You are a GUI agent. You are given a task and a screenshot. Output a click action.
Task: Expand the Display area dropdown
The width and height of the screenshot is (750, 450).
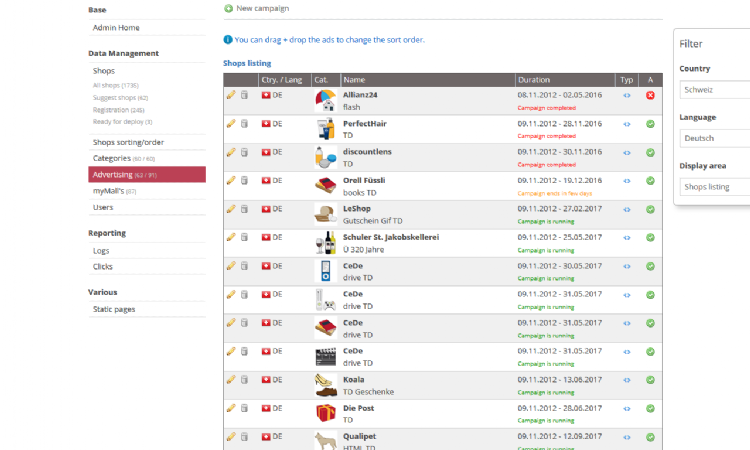714,187
